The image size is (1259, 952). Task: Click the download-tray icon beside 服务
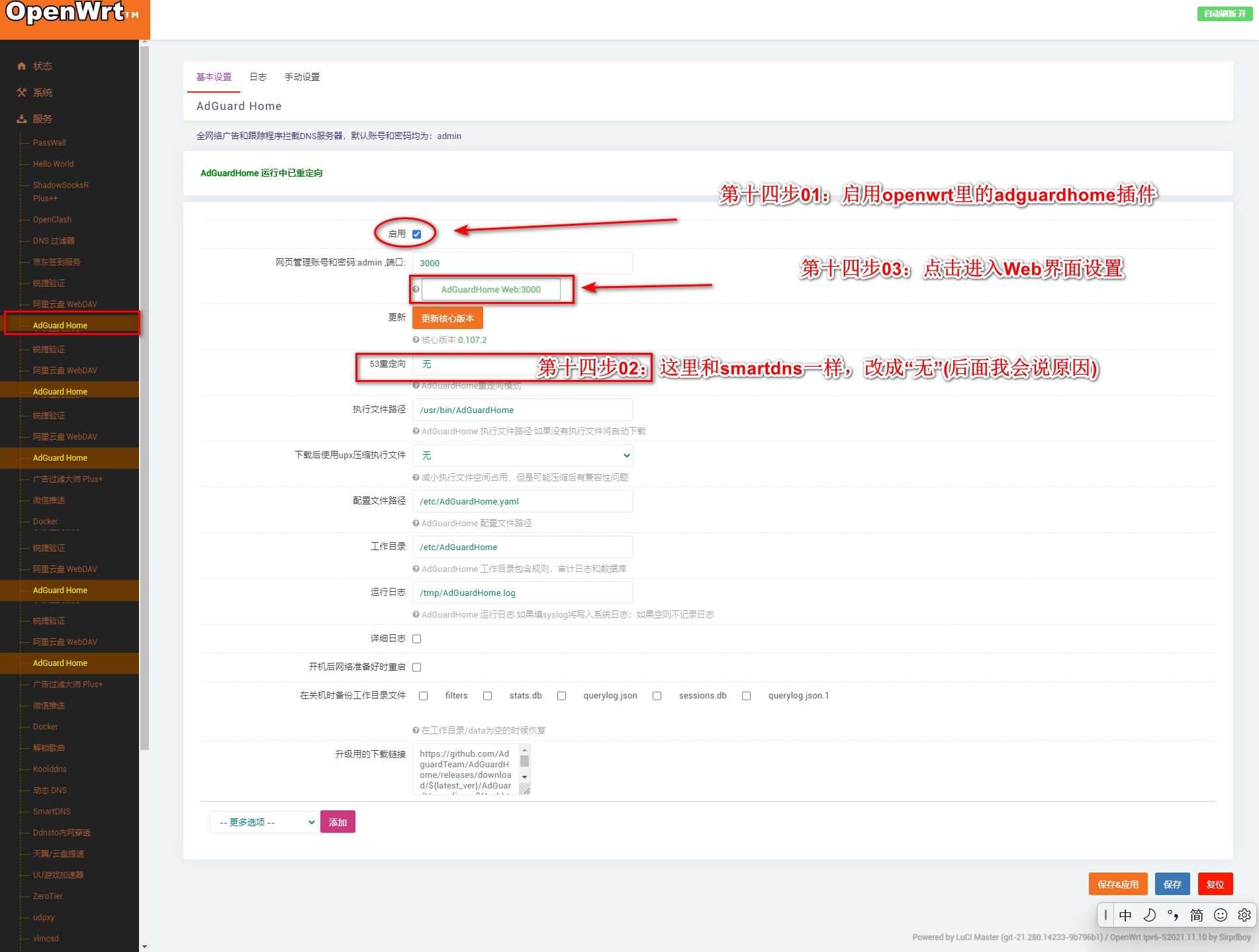(22, 119)
